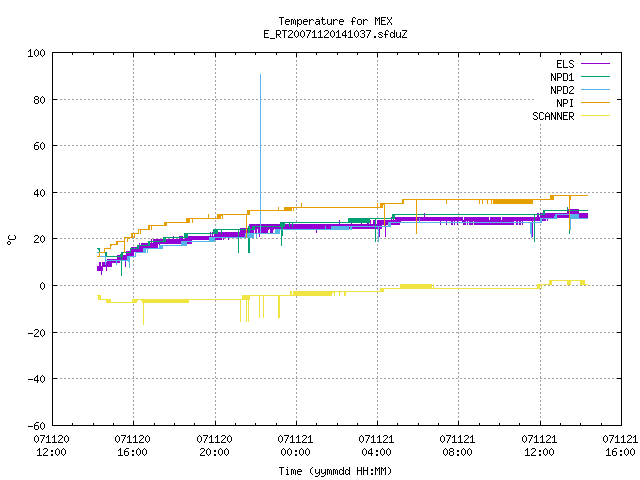Click the y-axis value 20
Viewport: 640px width, 480px height.
(39, 239)
